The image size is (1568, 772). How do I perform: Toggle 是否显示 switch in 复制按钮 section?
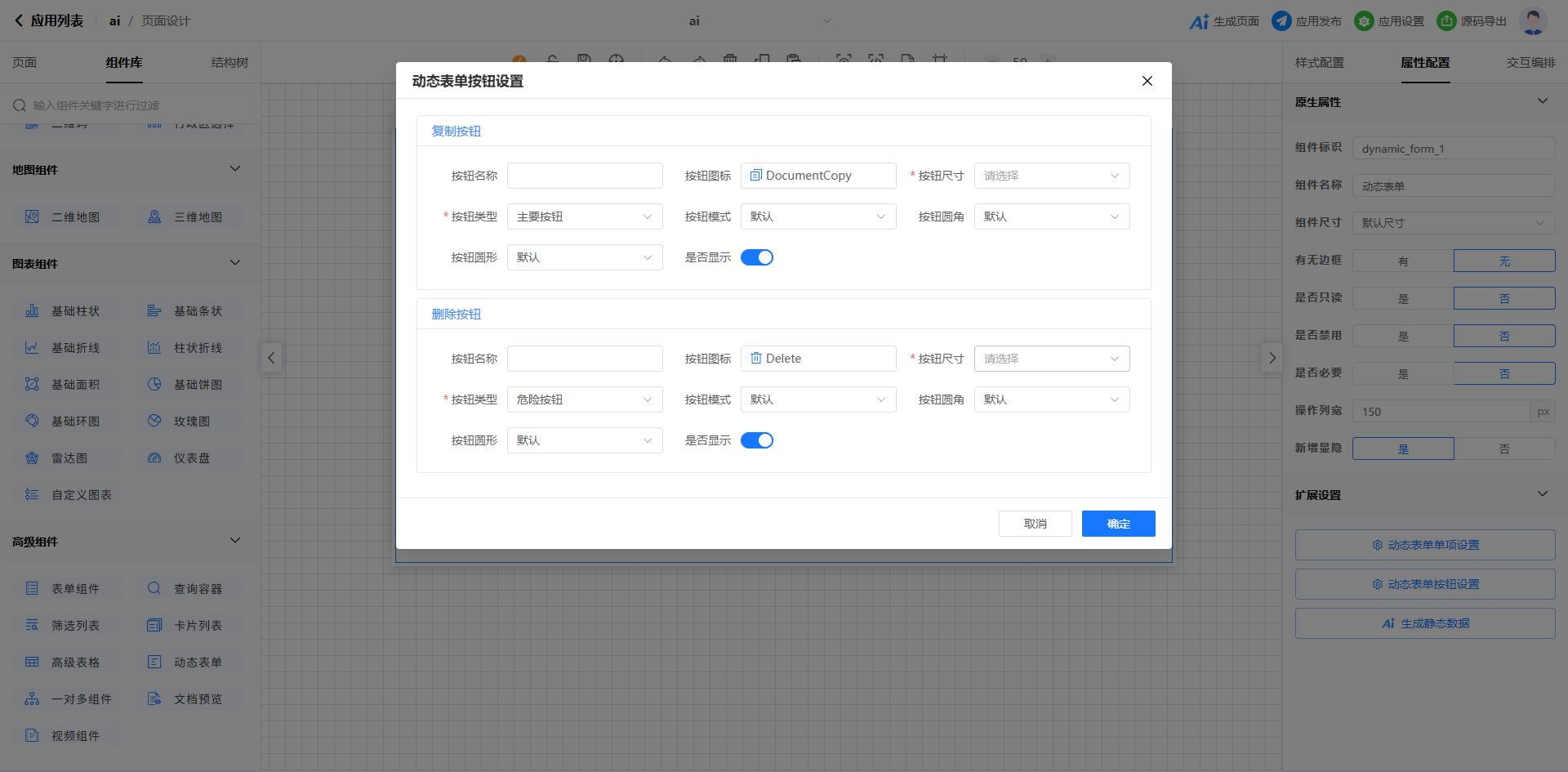point(756,257)
